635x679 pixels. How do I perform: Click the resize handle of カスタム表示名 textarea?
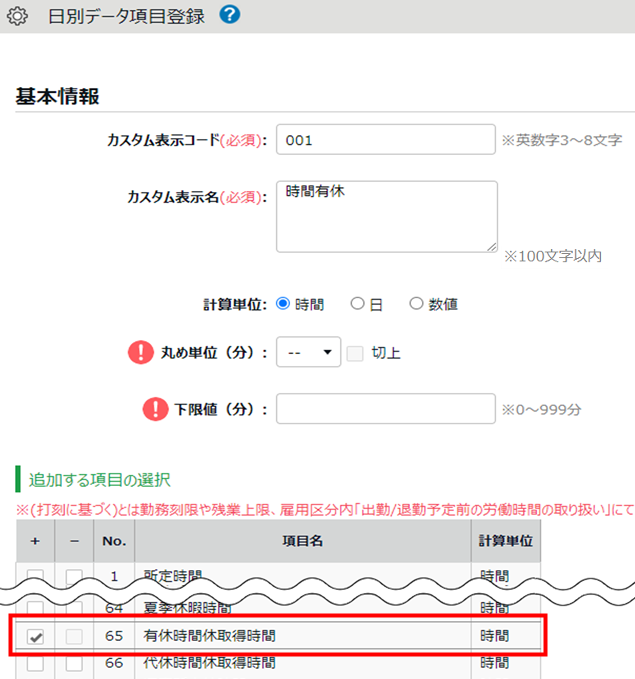pyautogui.click(x=491, y=245)
